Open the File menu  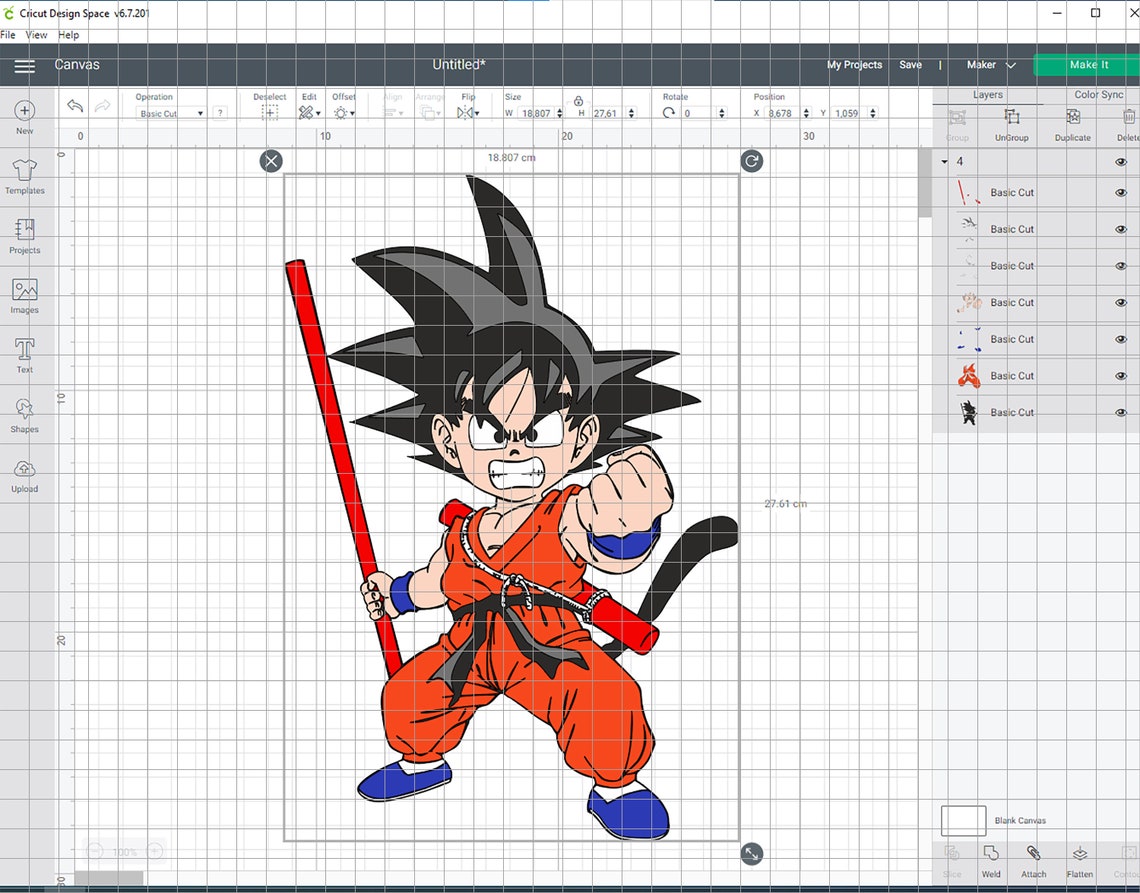click(8, 35)
